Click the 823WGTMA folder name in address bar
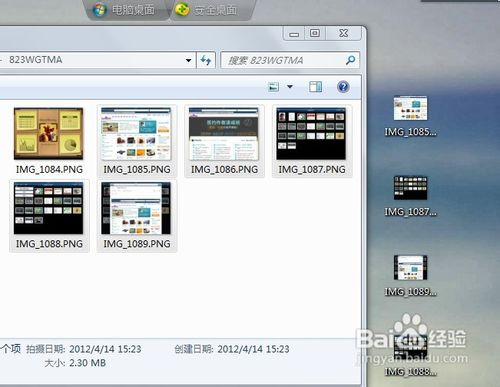The width and height of the screenshot is (500, 387). pyautogui.click(x=36, y=60)
